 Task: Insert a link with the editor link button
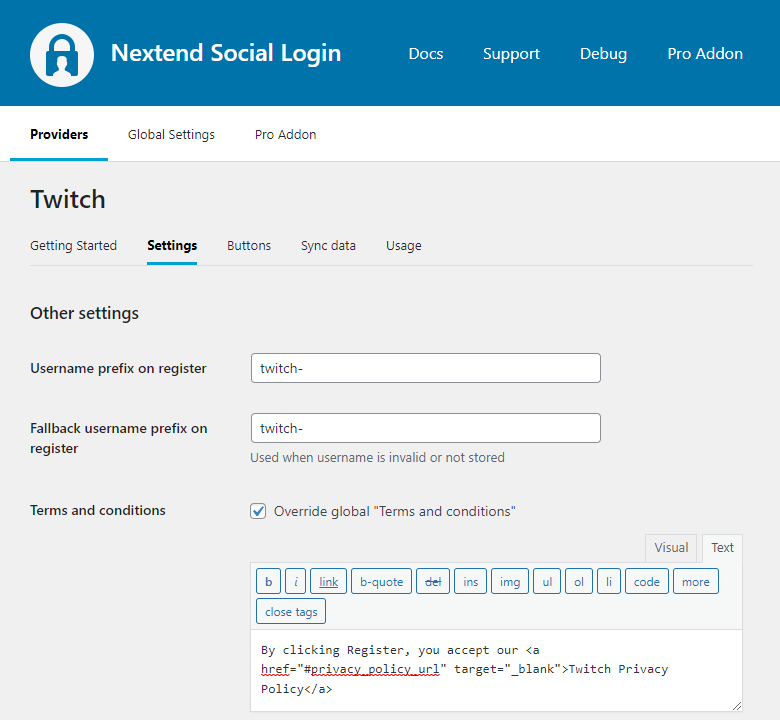[328, 581]
